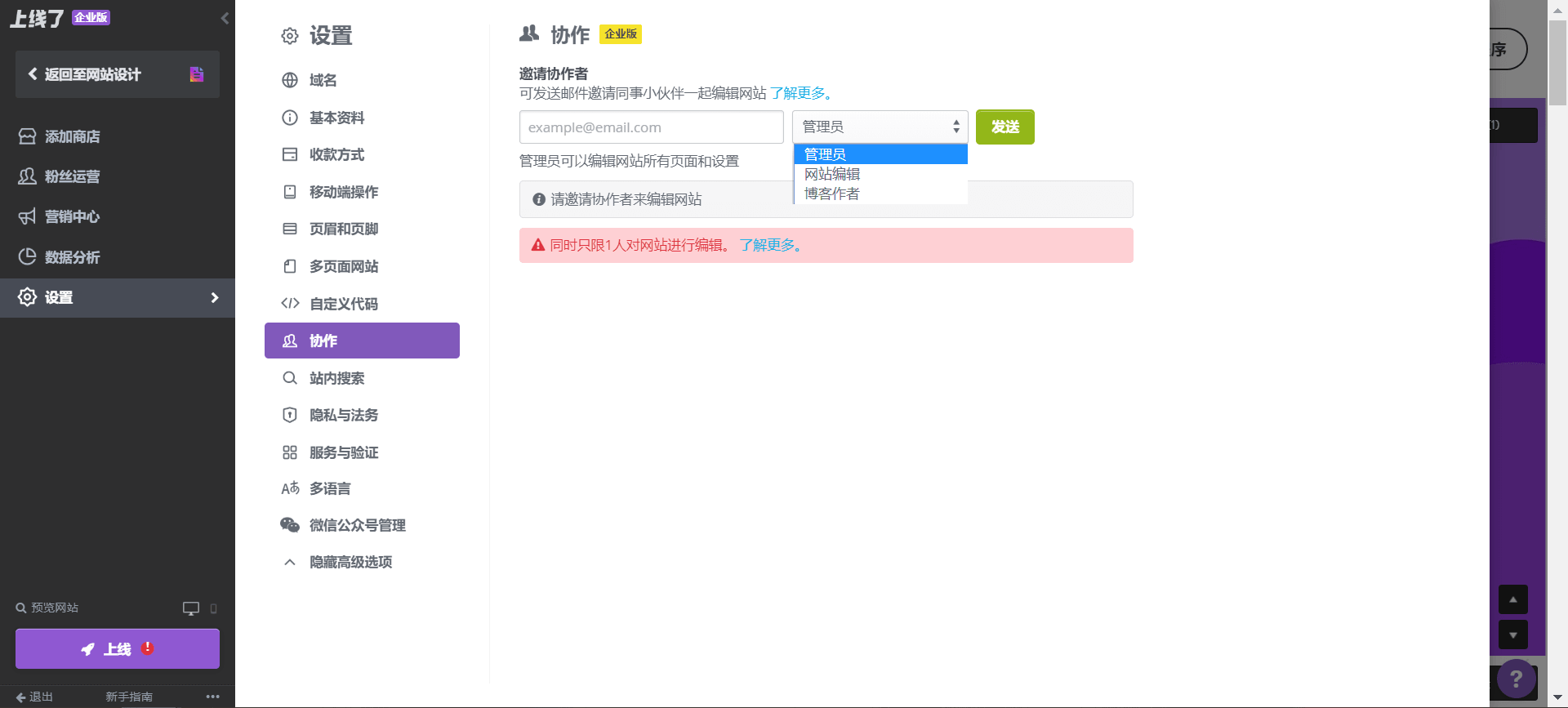
Task: Collapse the left sidebar with the chevron
Action: [x=225, y=18]
